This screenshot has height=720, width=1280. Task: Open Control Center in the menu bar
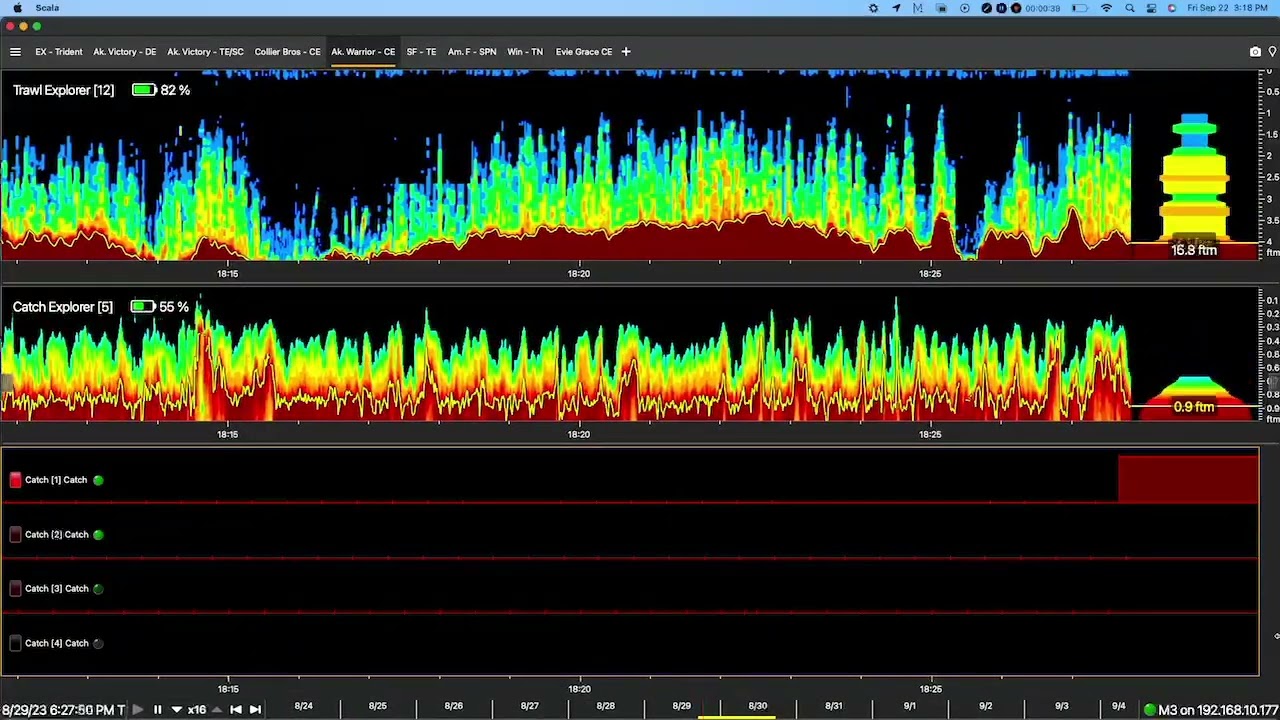(x=1151, y=8)
